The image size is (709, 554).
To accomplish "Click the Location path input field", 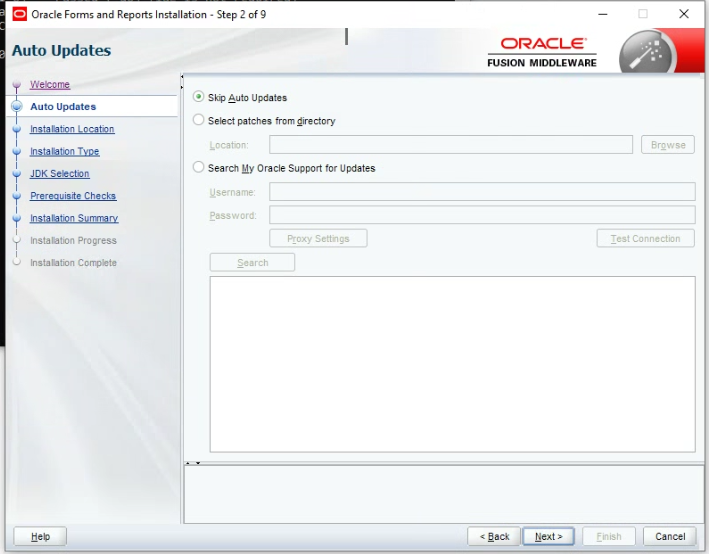I will coord(451,145).
